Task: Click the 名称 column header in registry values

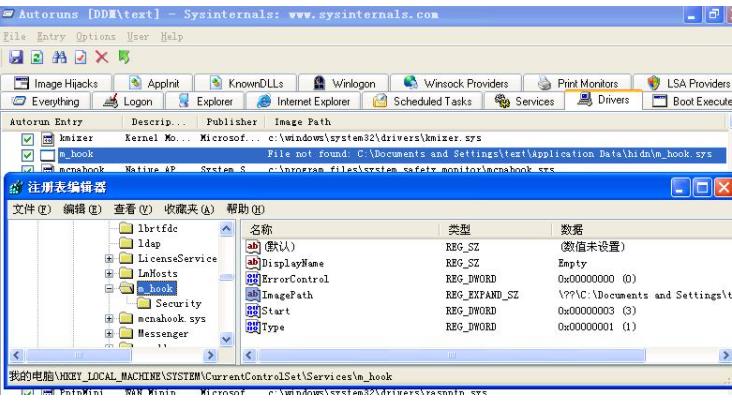Action: point(340,230)
